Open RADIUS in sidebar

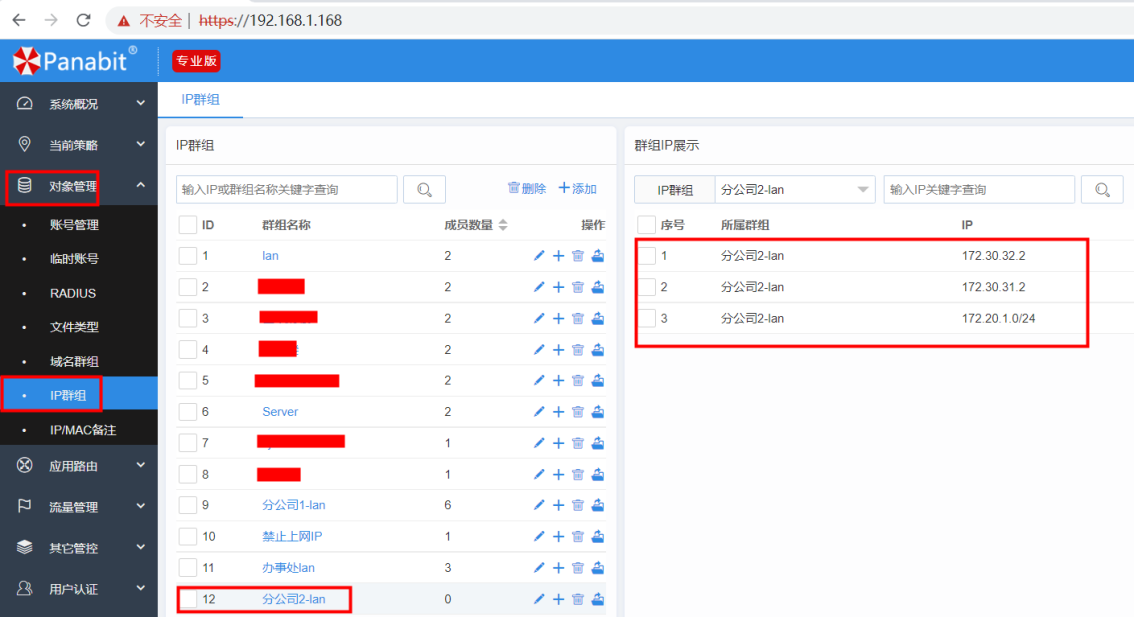coord(72,293)
